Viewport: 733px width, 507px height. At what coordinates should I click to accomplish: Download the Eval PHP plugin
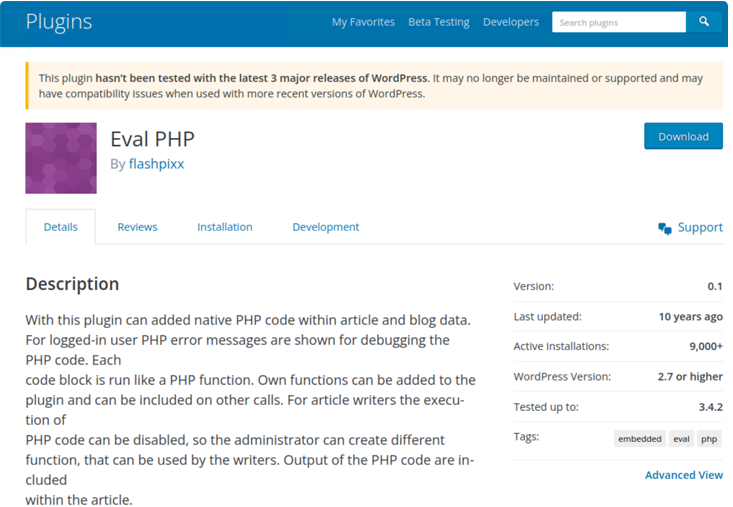click(x=683, y=137)
